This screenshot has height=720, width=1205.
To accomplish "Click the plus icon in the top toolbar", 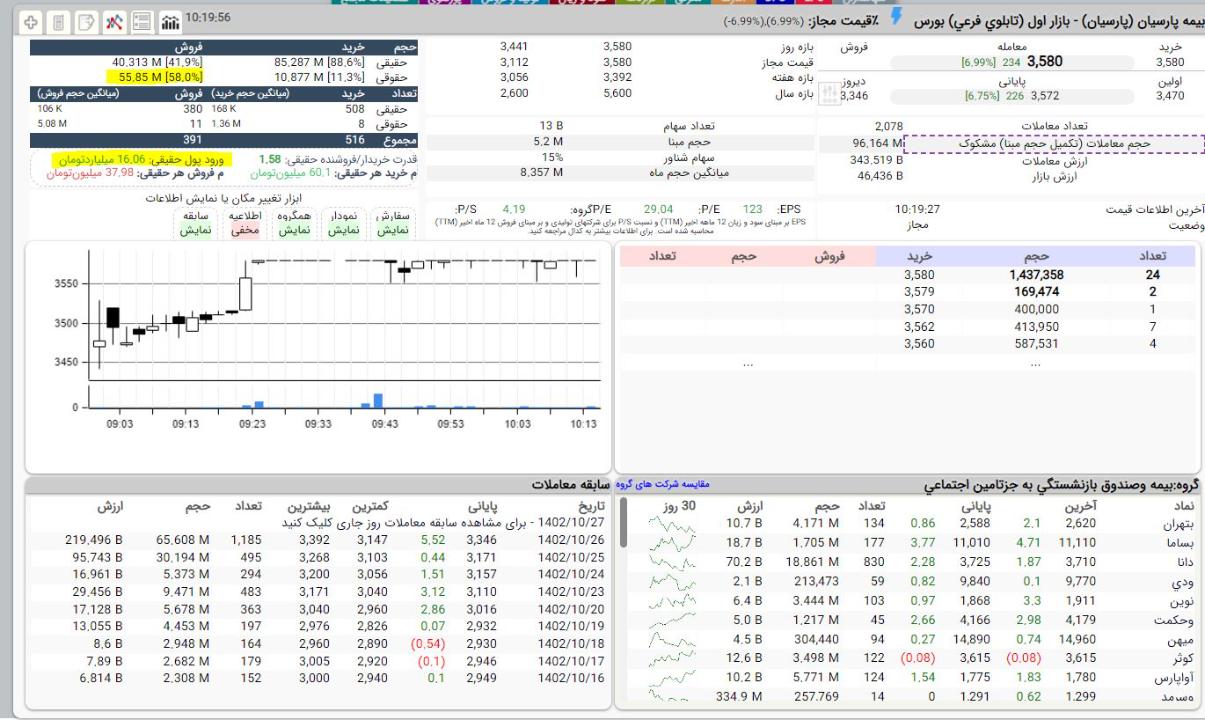I will click(x=32, y=21).
